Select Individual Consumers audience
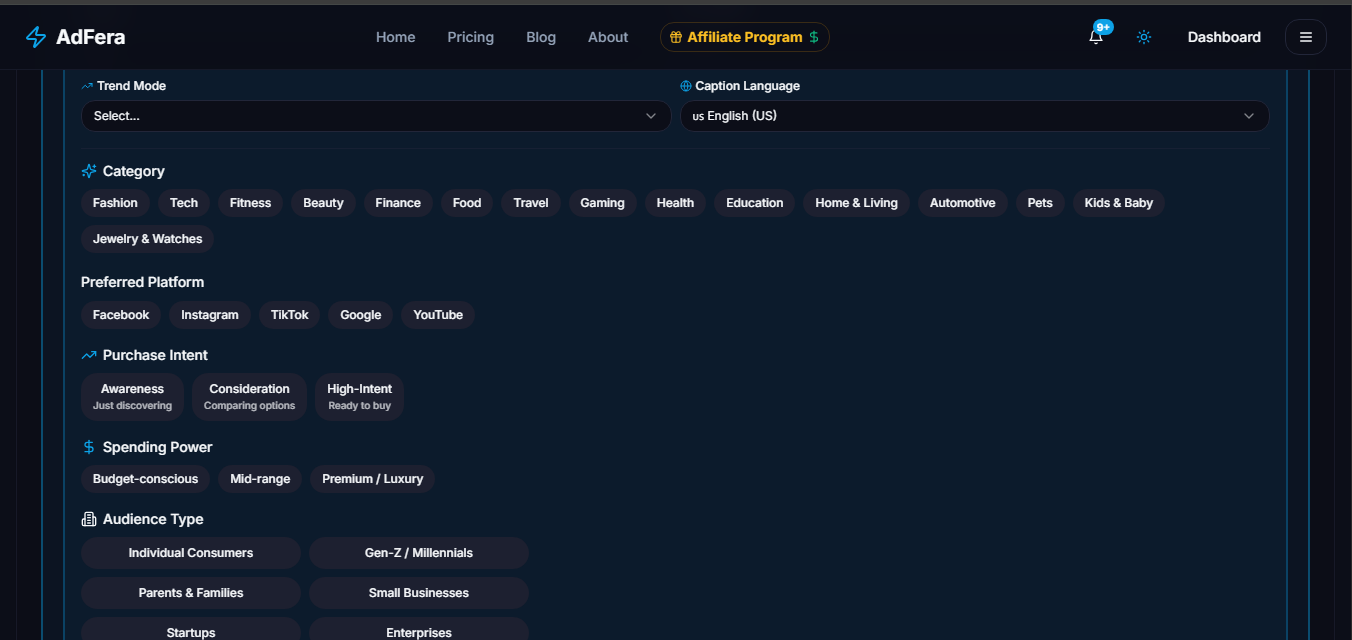 (191, 553)
